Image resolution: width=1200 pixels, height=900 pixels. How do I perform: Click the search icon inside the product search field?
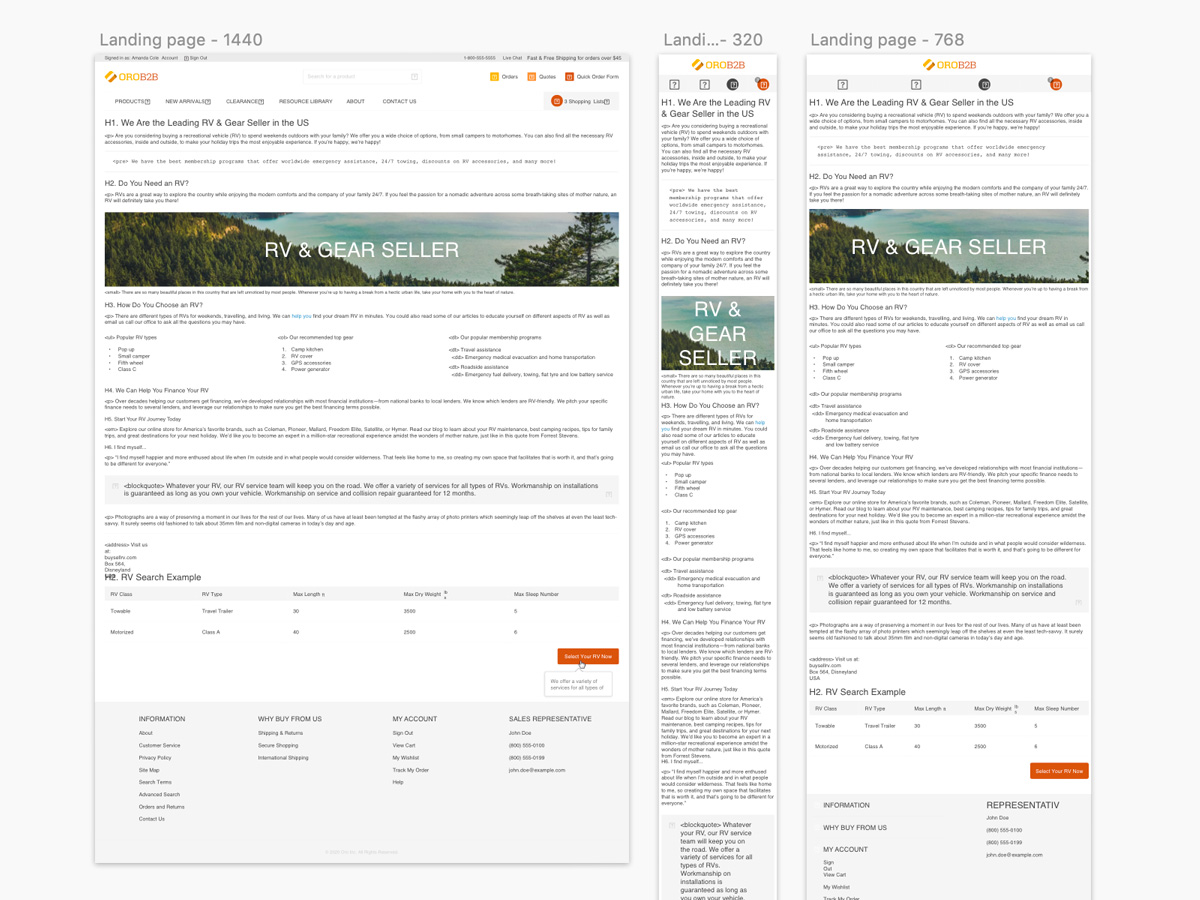pos(414,77)
